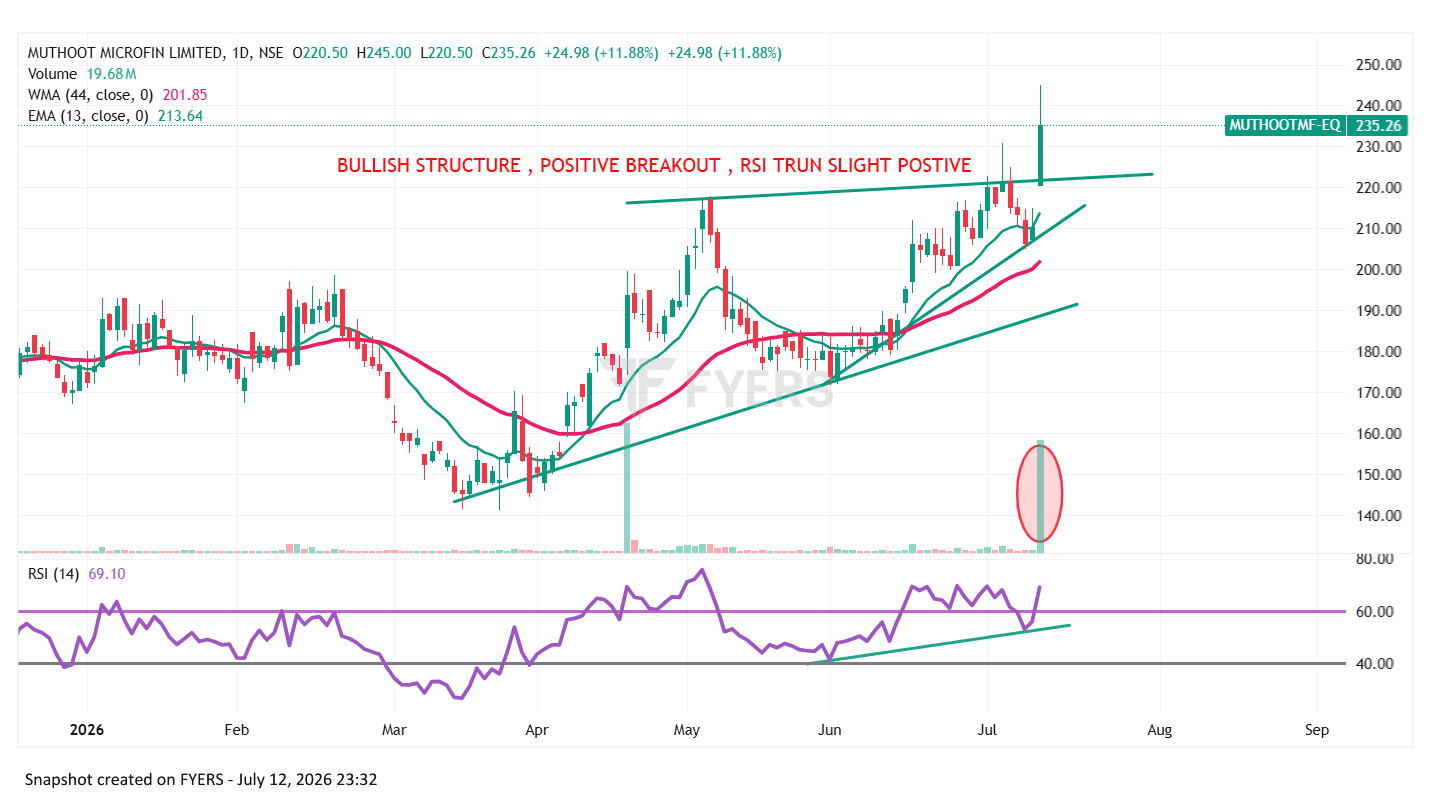Select the high value H245.00
Screen dimensions: 1431x800
(383, 53)
